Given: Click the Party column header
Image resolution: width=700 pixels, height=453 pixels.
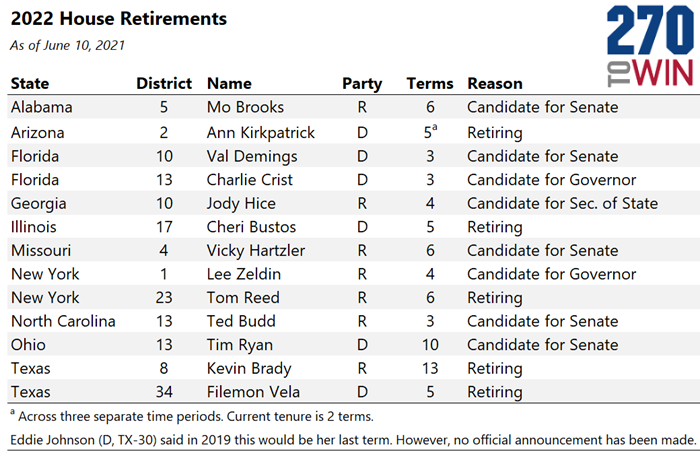Looking at the screenshot, I should point(362,84).
